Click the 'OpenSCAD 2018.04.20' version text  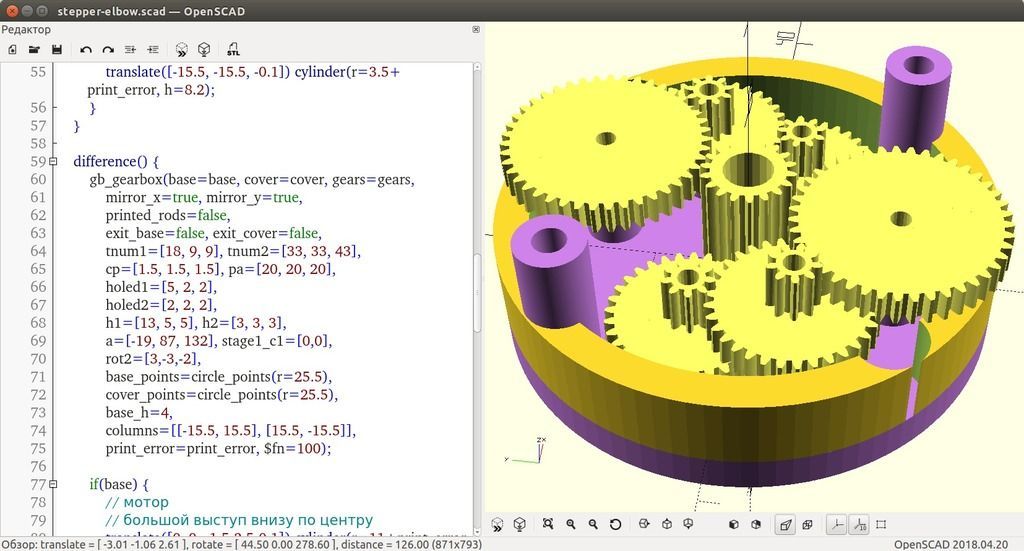[950, 544]
